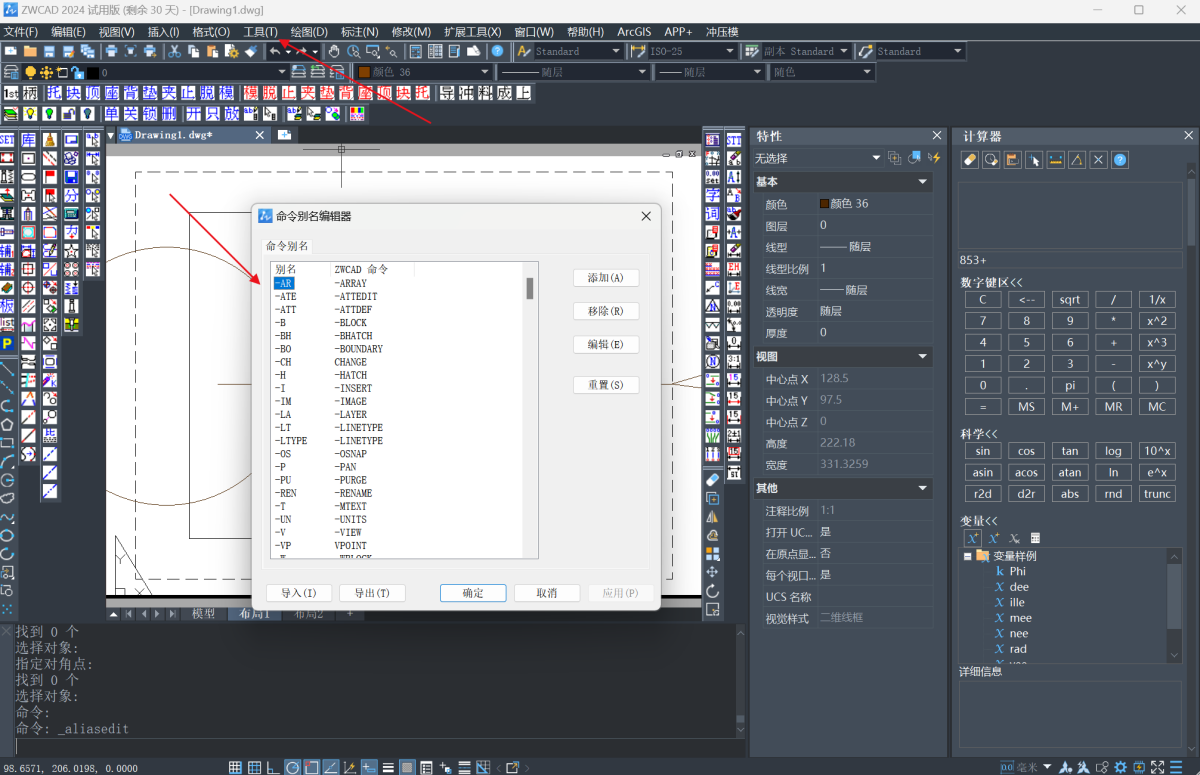Open the 无选择 selection dropdown
This screenshot has width=1200, height=775.
pyautogui.click(x=876, y=158)
